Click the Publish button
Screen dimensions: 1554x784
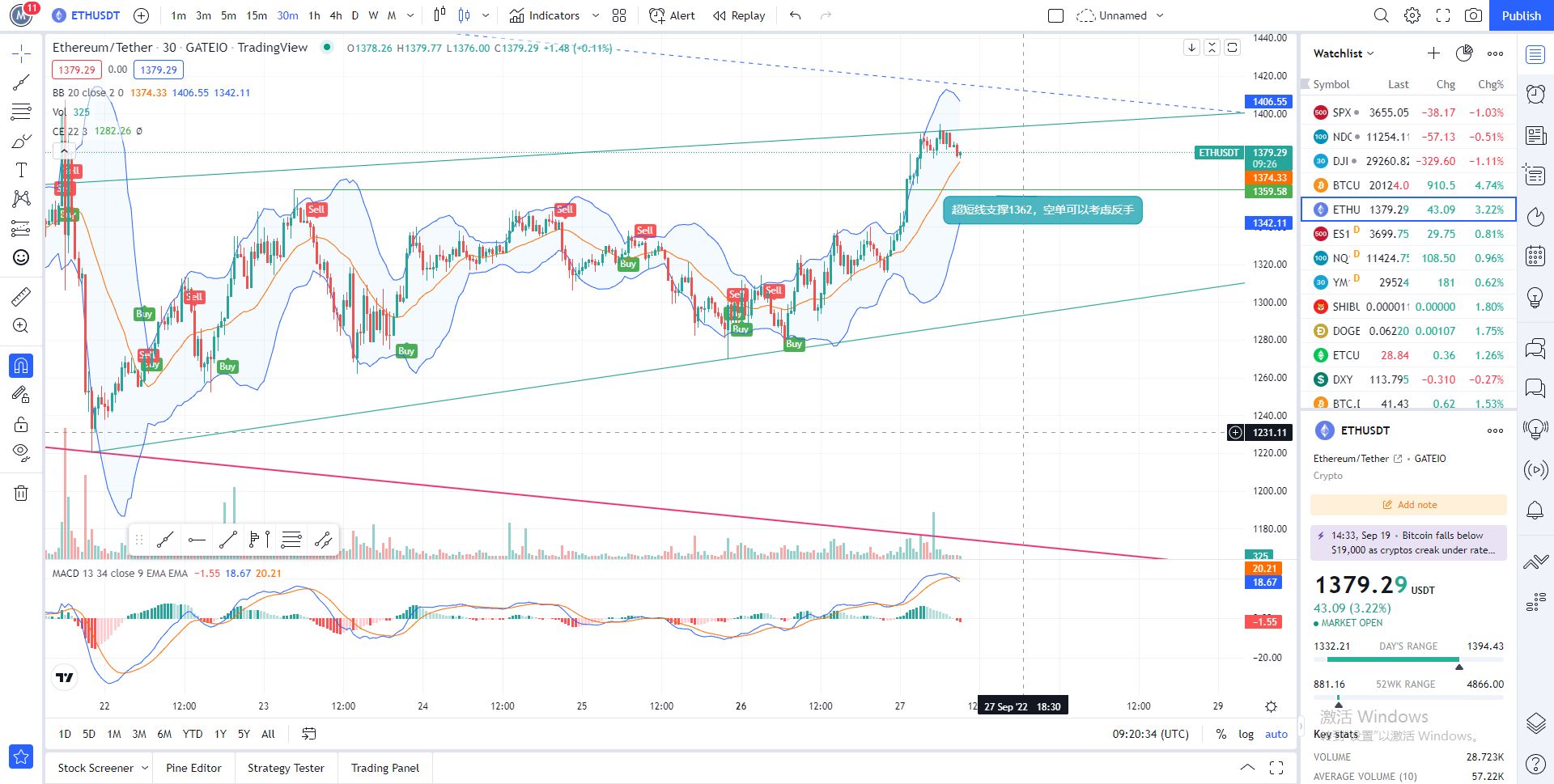point(1521,15)
